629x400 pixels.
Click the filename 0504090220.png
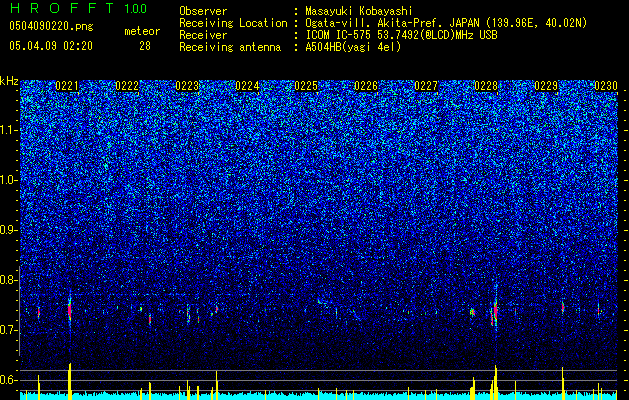tap(51, 26)
